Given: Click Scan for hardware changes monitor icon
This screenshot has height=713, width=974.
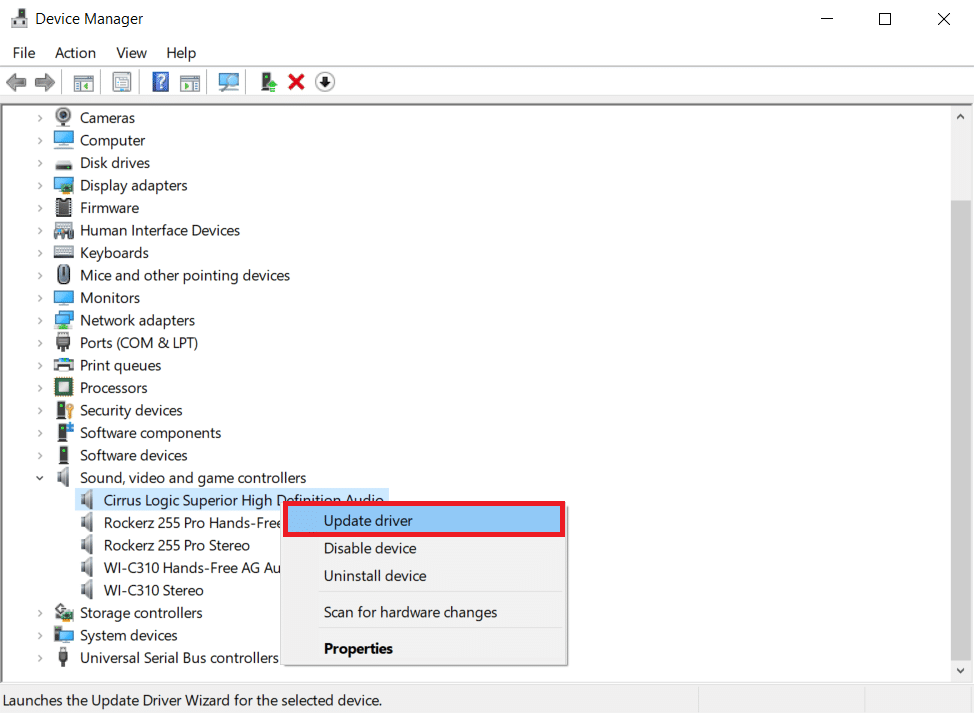Looking at the screenshot, I should pos(229,82).
